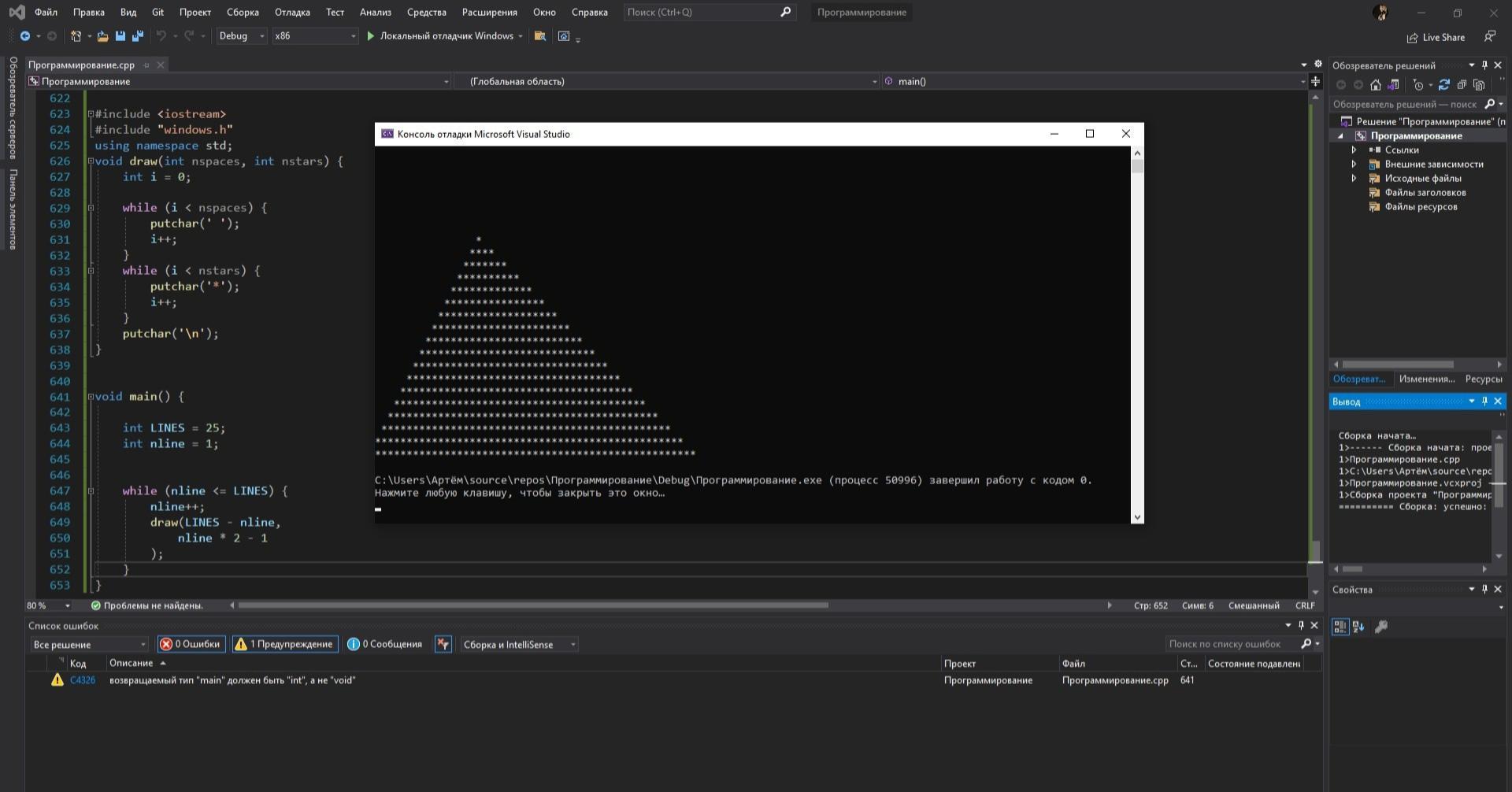Toggle the 0 Сообщения messages filter
The height and width of the screenshot is (792, 1512).
pyautogui.click(x=385, y=644)
